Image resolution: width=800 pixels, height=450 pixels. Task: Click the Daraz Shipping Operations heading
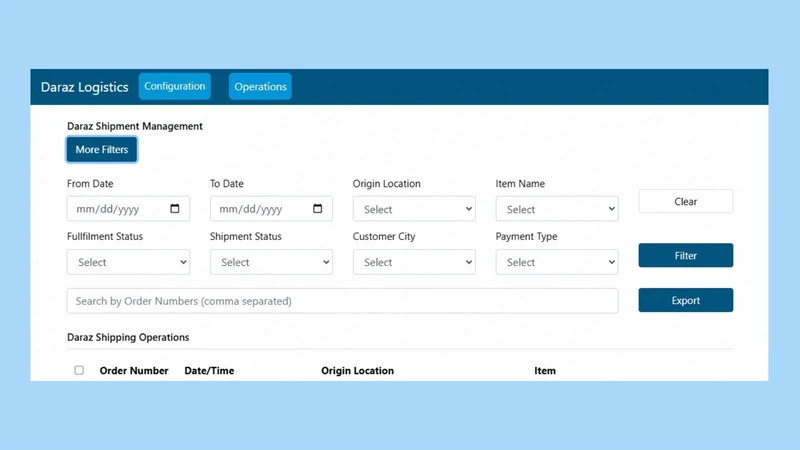point(128,337)
